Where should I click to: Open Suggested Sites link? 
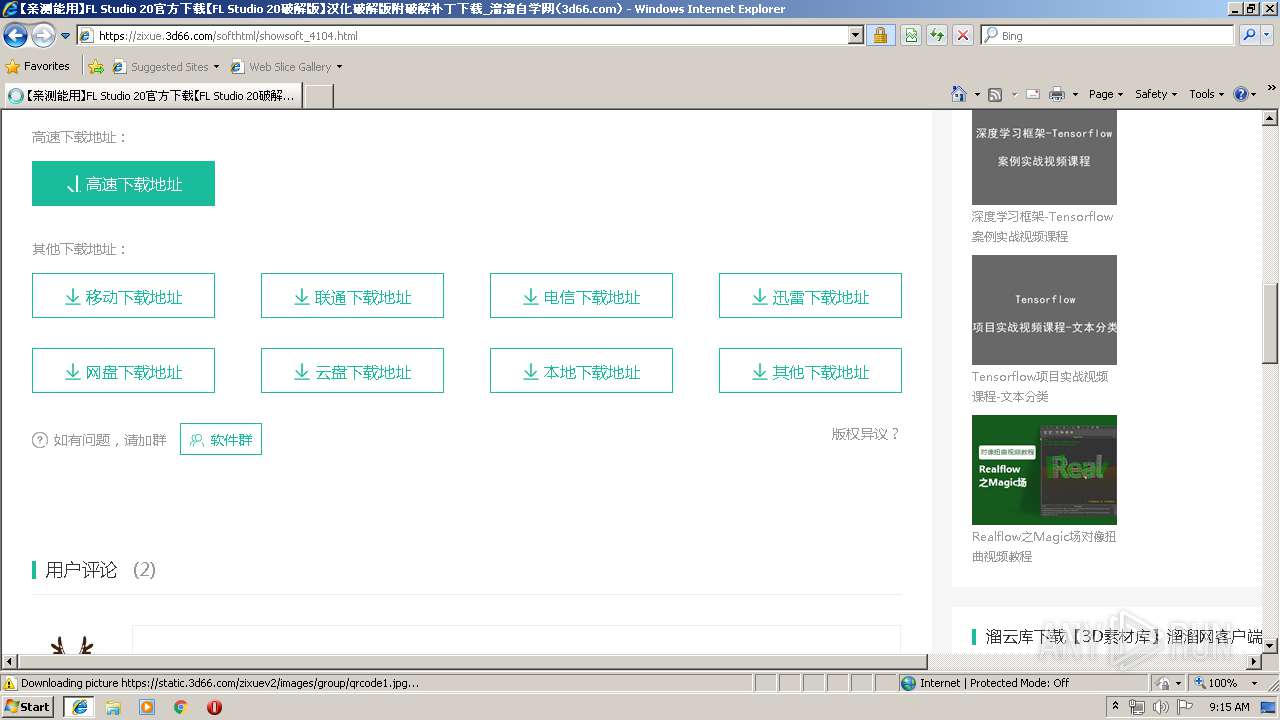point(165,67)
